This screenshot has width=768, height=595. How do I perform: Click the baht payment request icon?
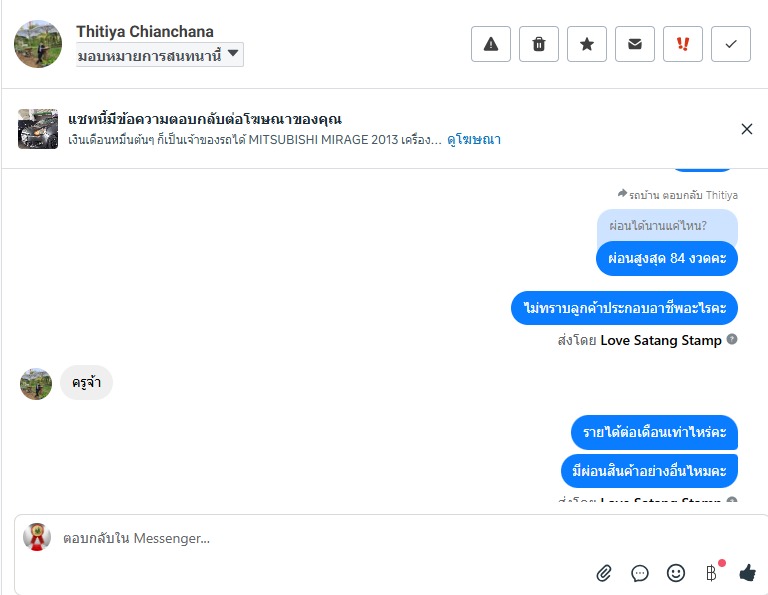pyautogui.click(x=712, y=573)
